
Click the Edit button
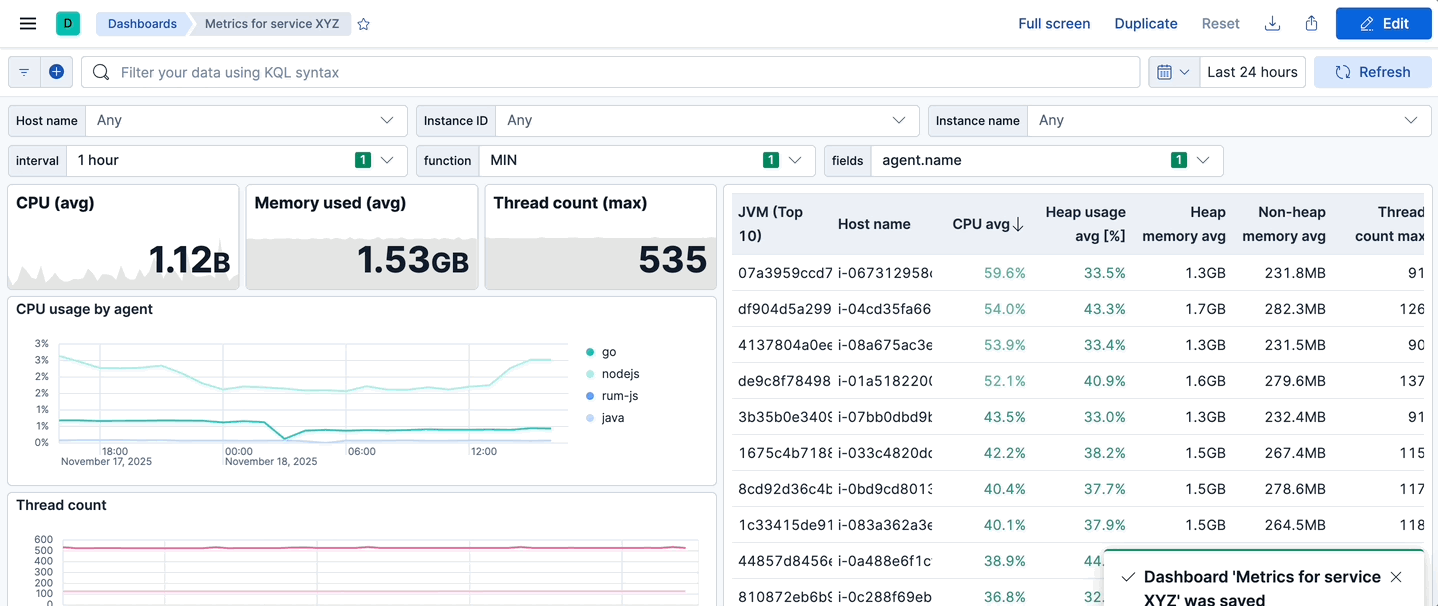pyautogui.click(x=1383, y=24)
